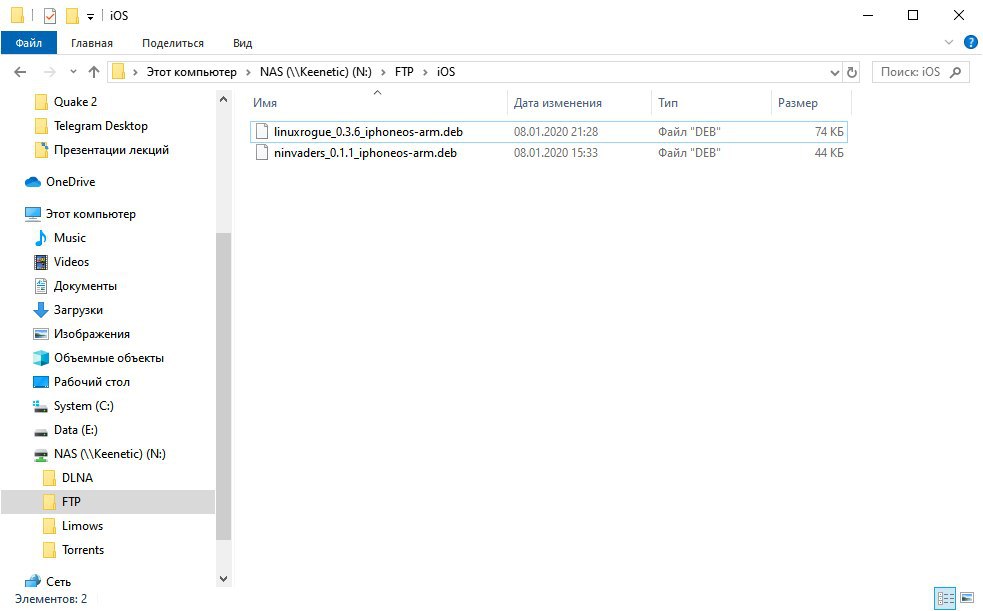Open System (C:) drive icon
Screen dimensions: 983x611
[41, 406]
